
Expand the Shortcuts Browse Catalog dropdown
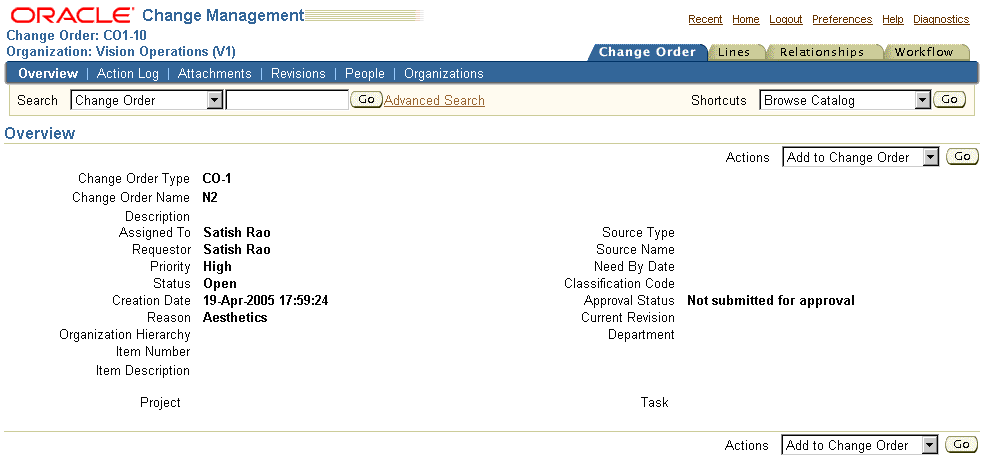845,100
